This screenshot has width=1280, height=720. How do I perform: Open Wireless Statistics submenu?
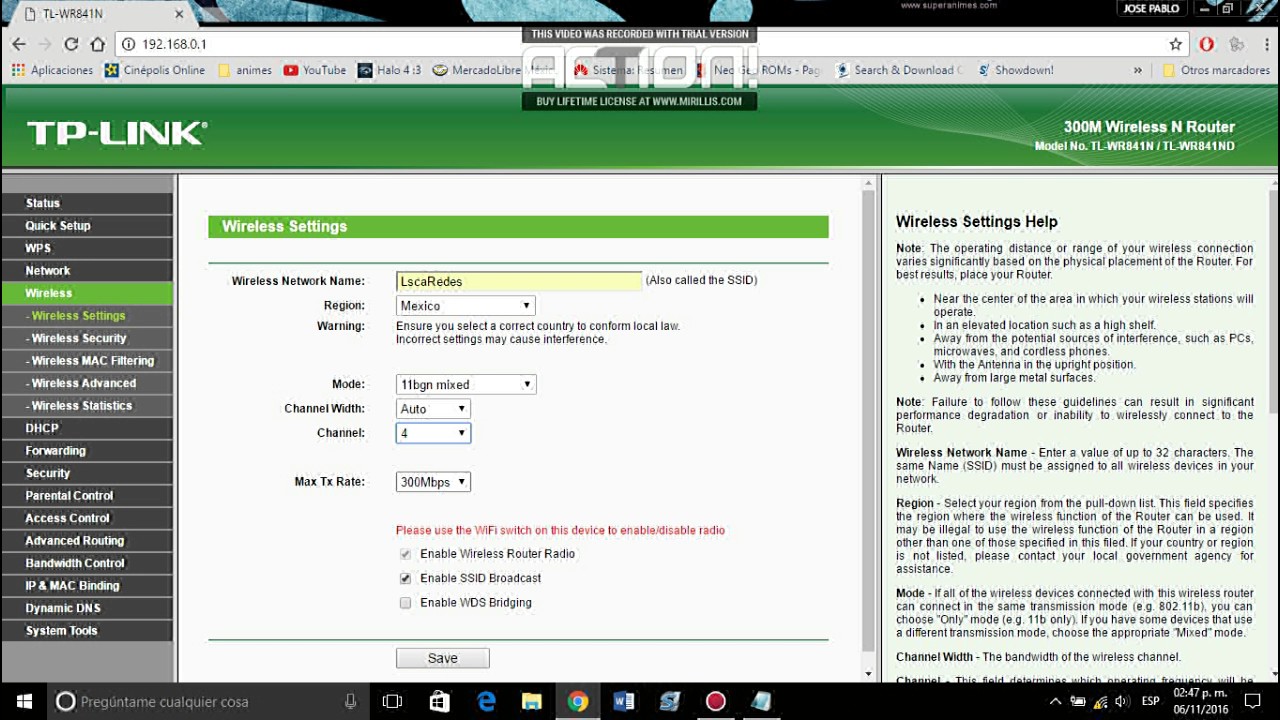click(86, 405)
